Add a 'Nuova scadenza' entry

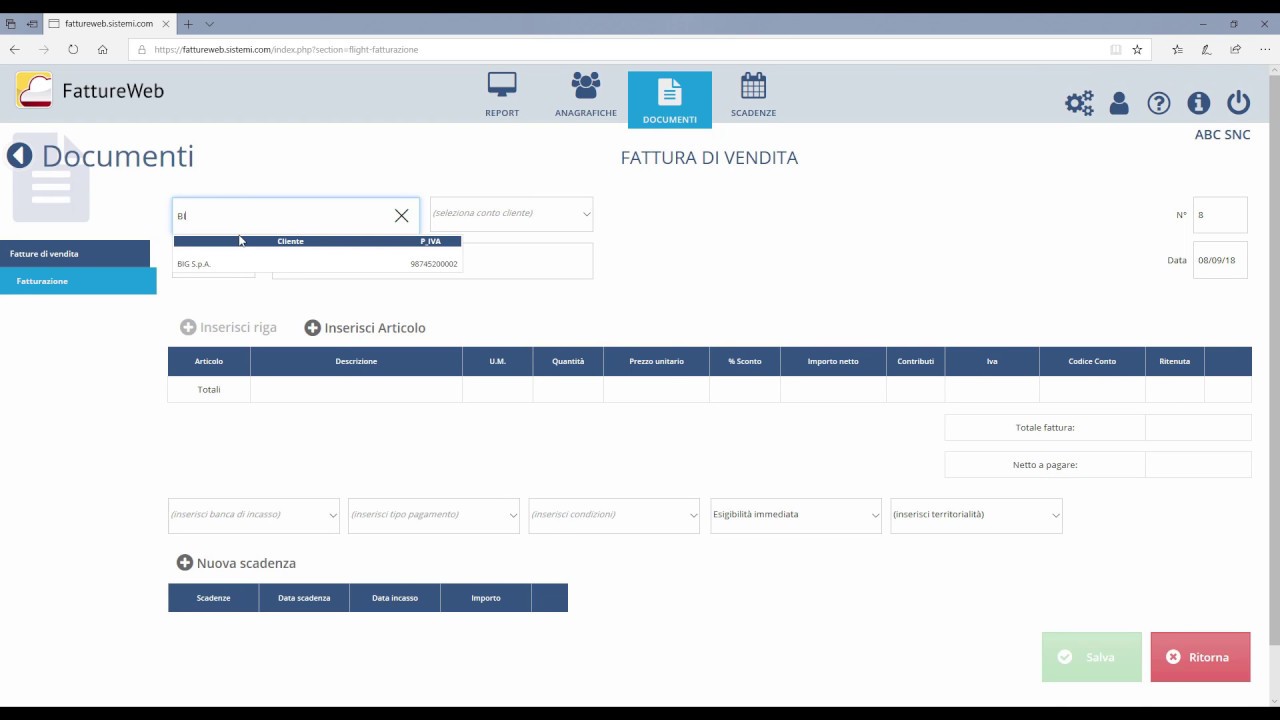[x=236, y=563]
